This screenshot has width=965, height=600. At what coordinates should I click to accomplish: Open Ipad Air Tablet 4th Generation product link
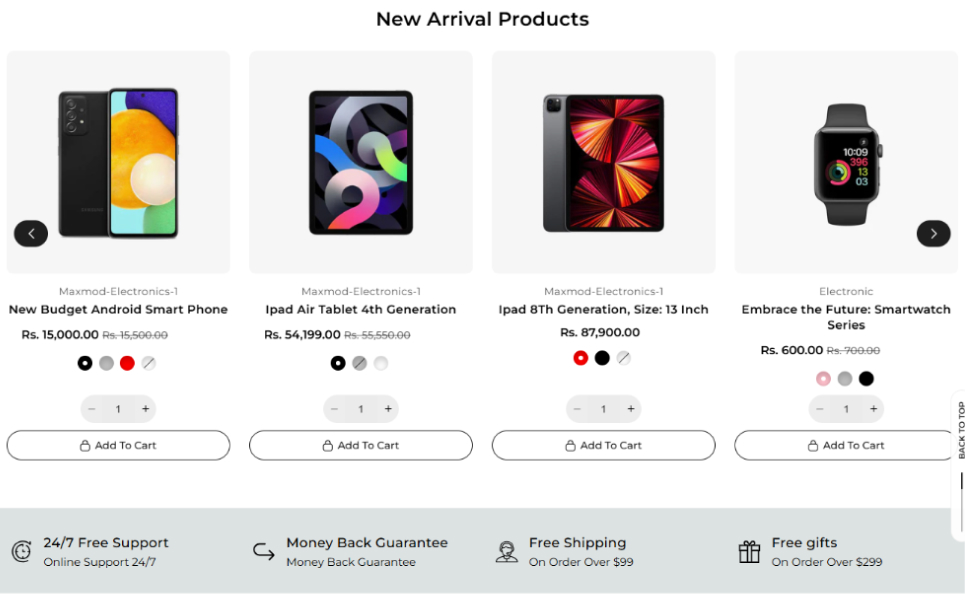(360, 310)
